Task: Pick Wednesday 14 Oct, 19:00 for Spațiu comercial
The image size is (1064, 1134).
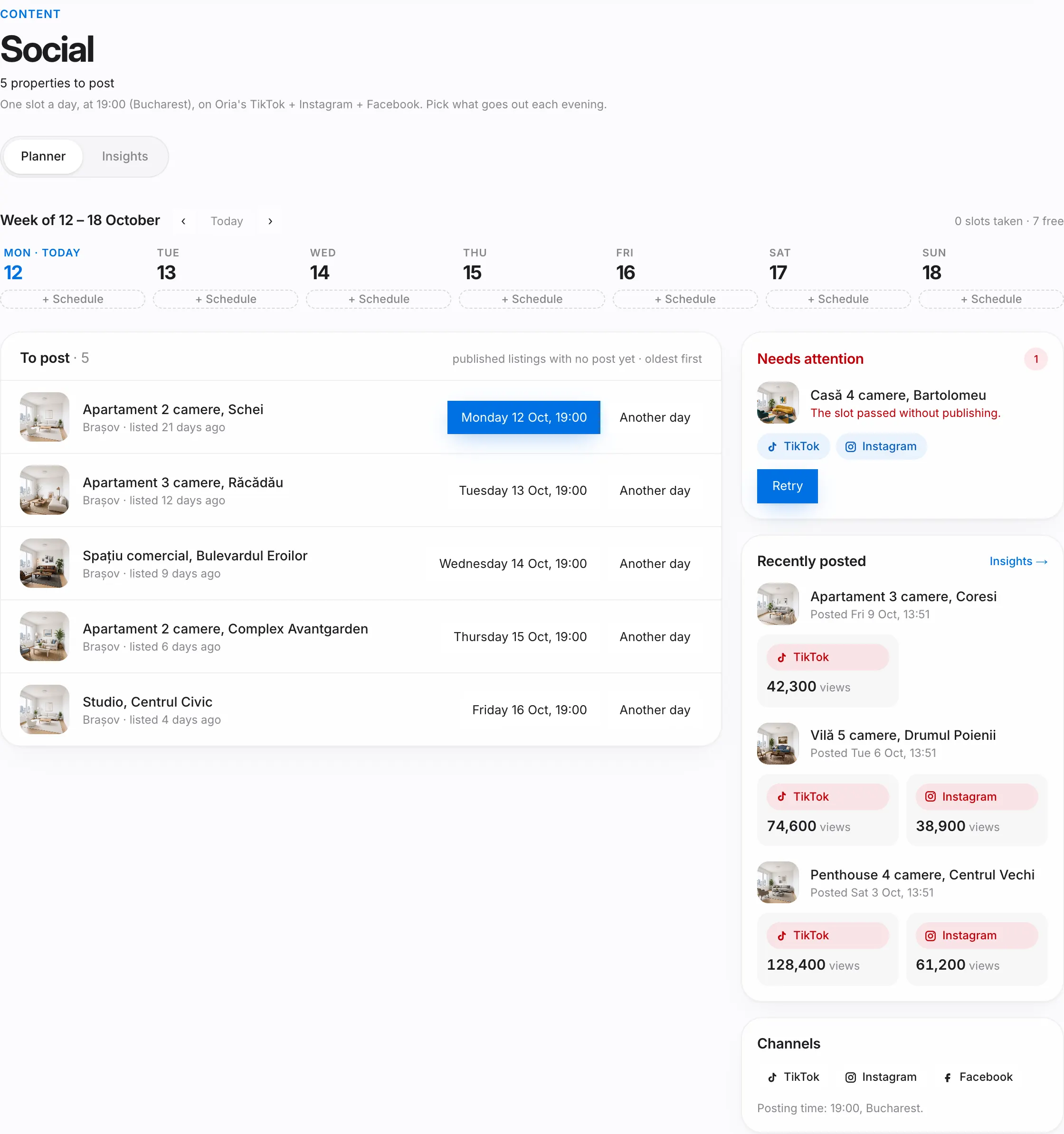Action: click(x=513, y=564)
